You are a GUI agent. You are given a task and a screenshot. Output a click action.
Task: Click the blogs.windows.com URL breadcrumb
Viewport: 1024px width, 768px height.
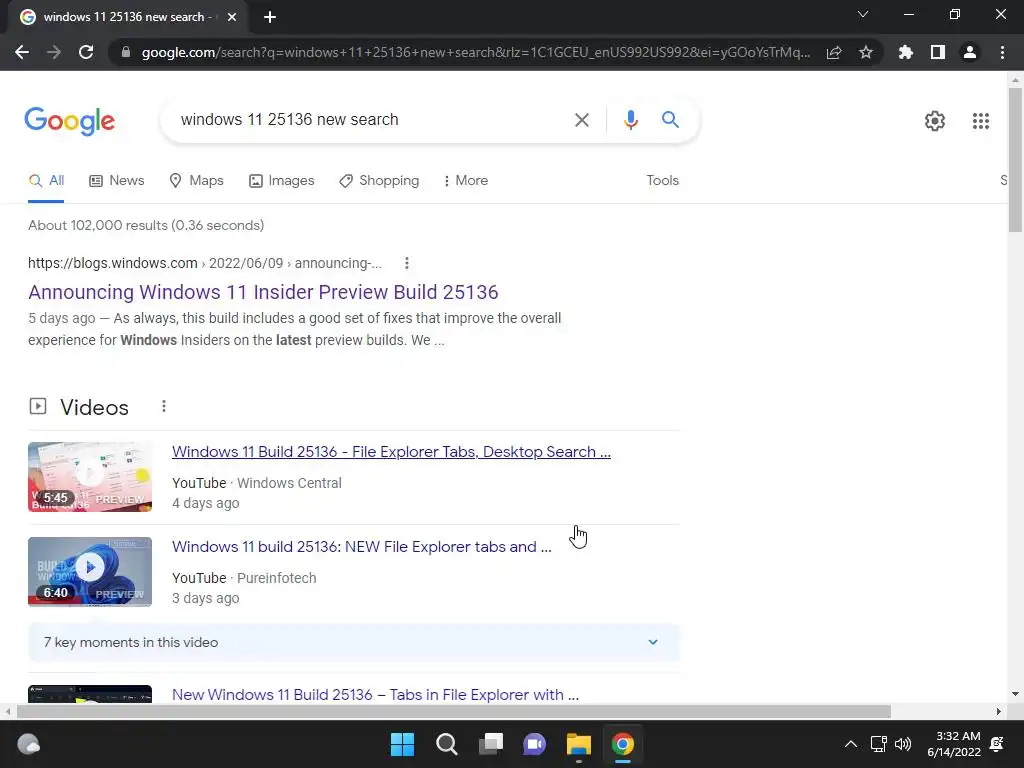point(204,263)
